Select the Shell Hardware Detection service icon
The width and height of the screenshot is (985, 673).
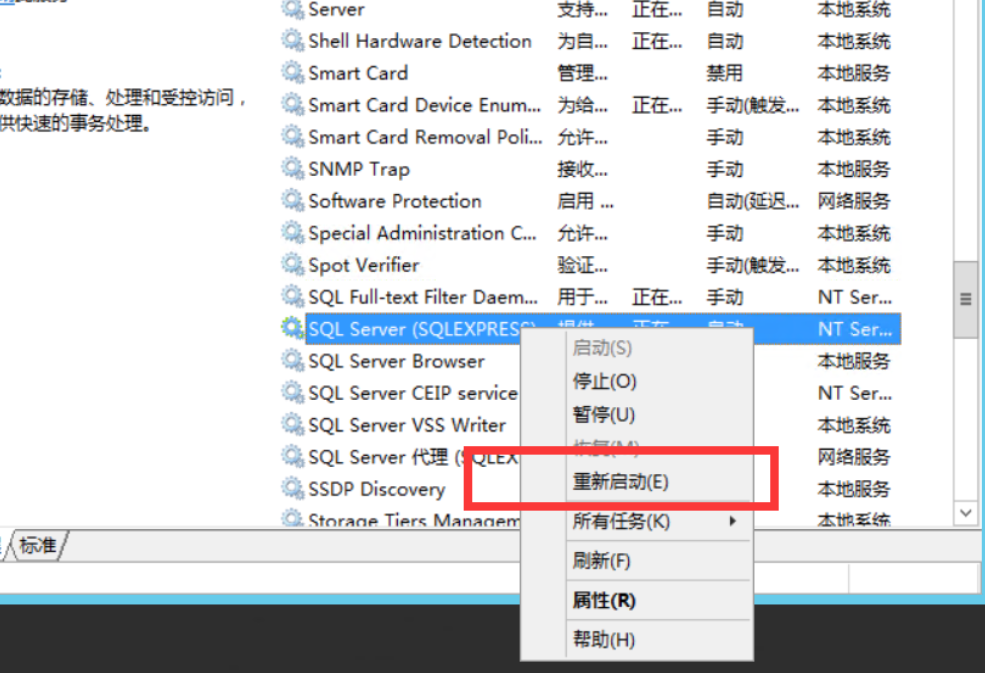pyautogui.click(x=292, y=41)
